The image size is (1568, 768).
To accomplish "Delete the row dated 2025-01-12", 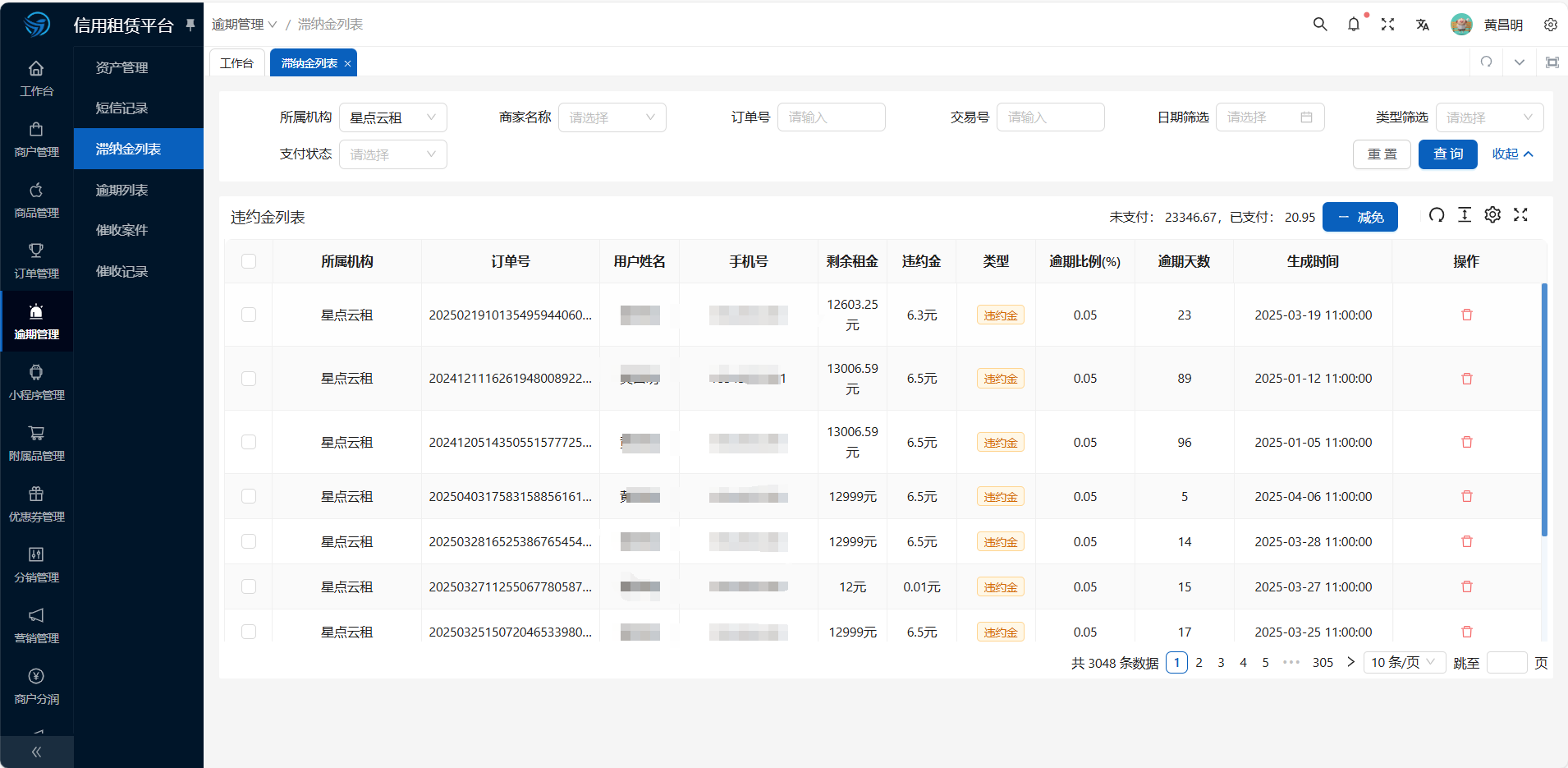I will [x=1467, y=379].
